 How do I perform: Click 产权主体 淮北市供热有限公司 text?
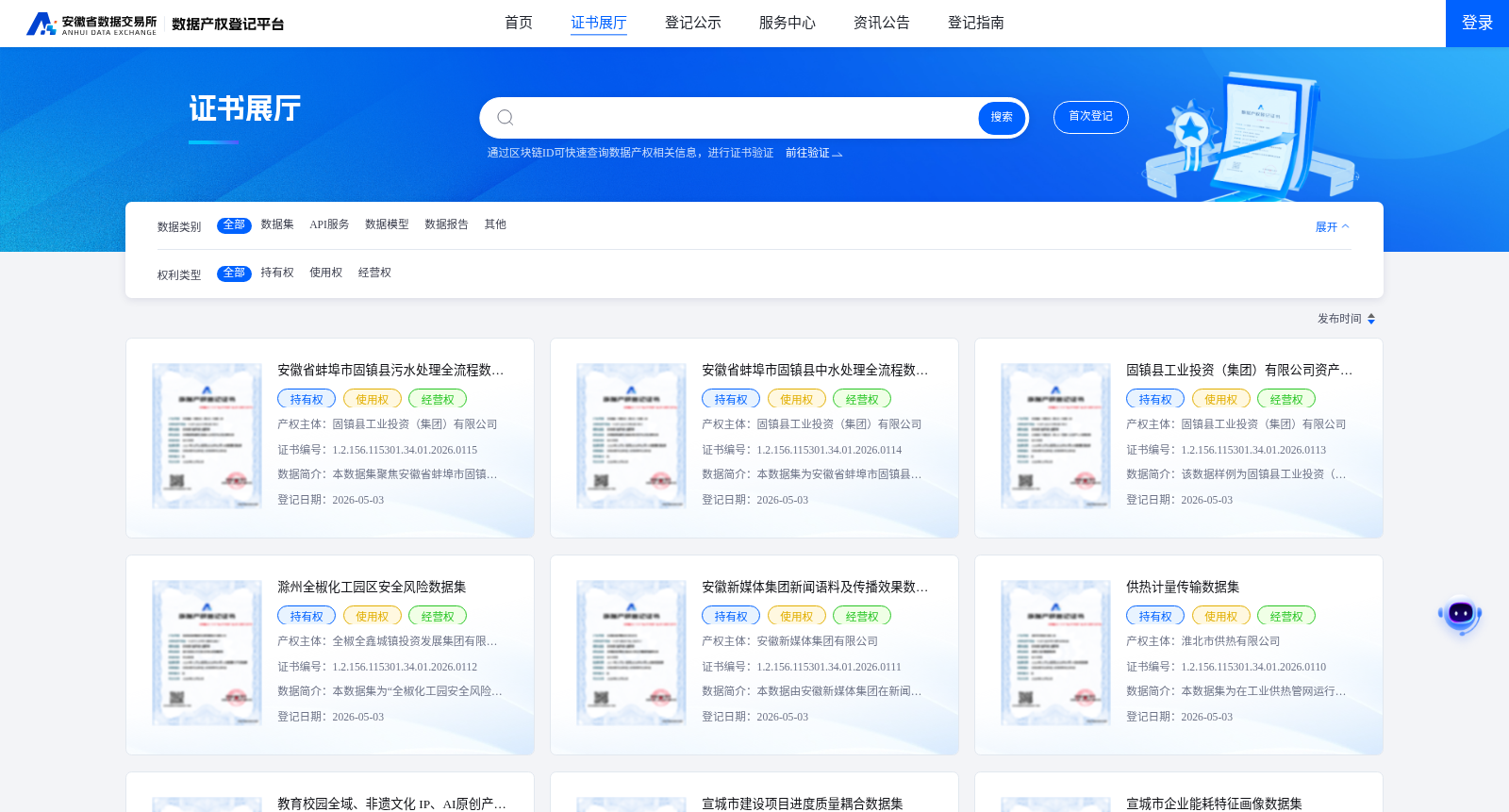1203,641
